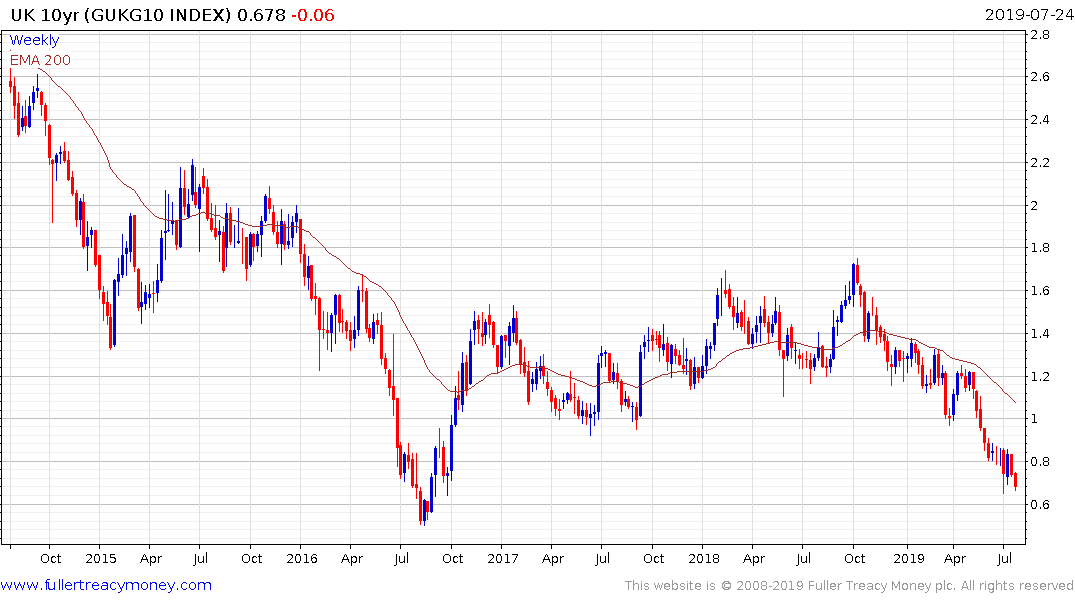Click the 0.8 y-axis label

(1040, 461)
